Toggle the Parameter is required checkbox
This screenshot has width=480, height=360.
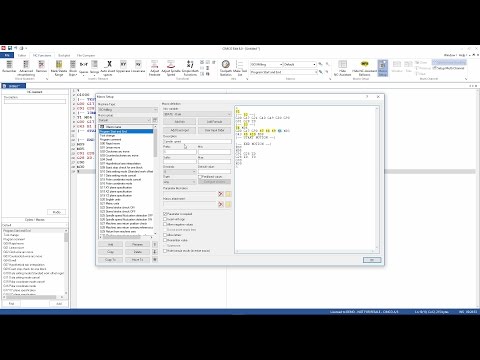pyautogui.click(x=165, y=214)
